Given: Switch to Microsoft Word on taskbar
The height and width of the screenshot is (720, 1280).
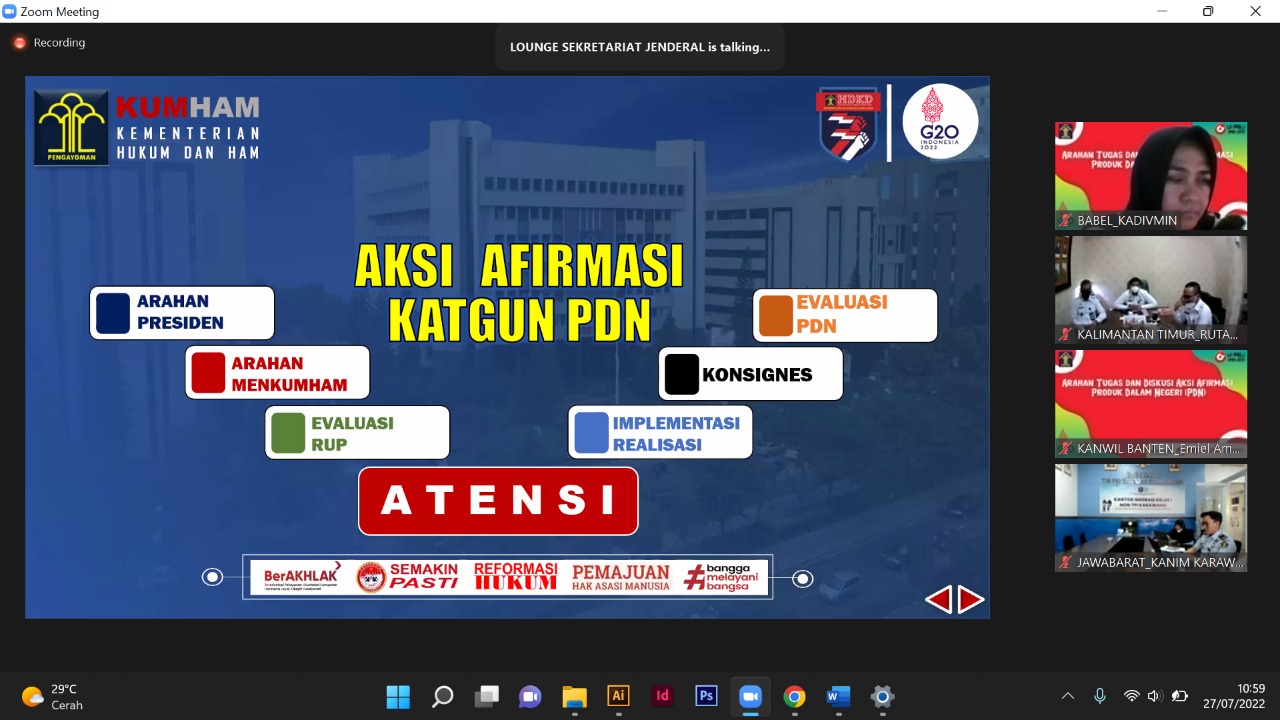Looking at the screenshot, I should [838, 696].
